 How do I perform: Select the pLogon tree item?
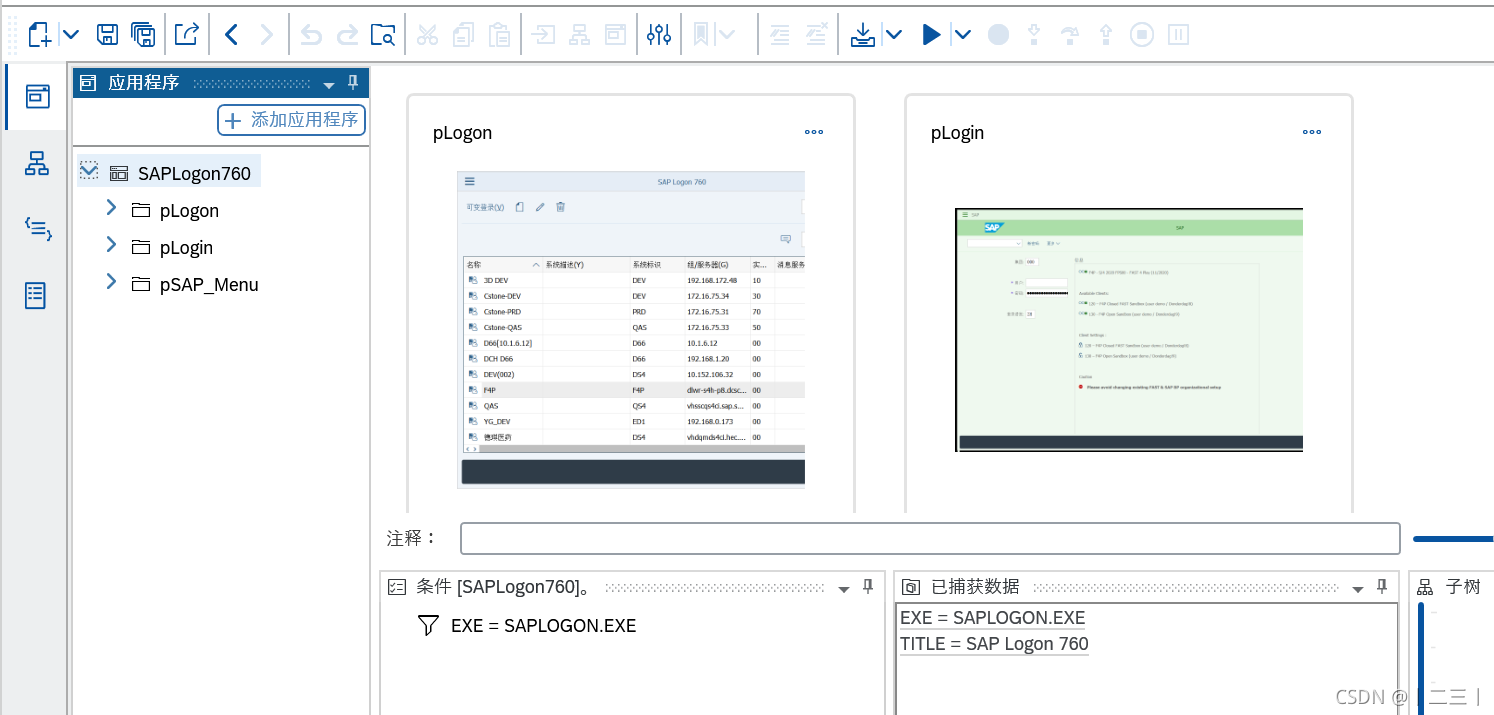[x=189, y=211]
